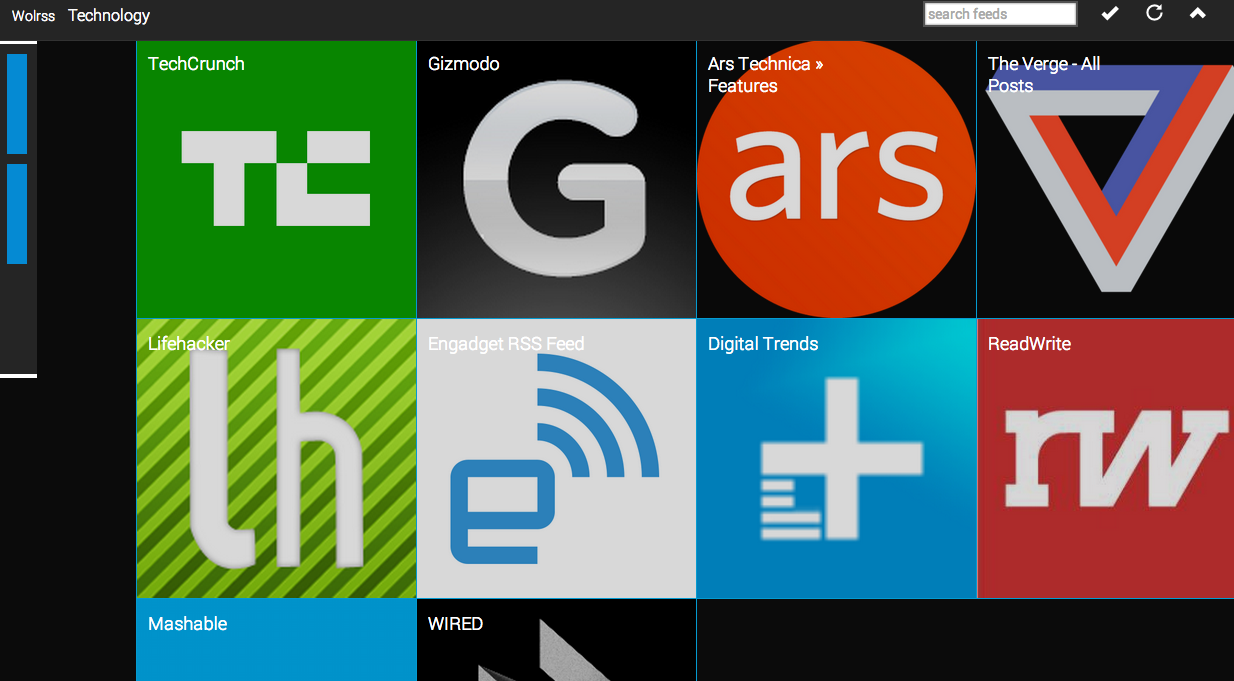Click the refresh feeds icon
The width and height of the screenshot is (1234, 681).
click(x=1154, y=14)
